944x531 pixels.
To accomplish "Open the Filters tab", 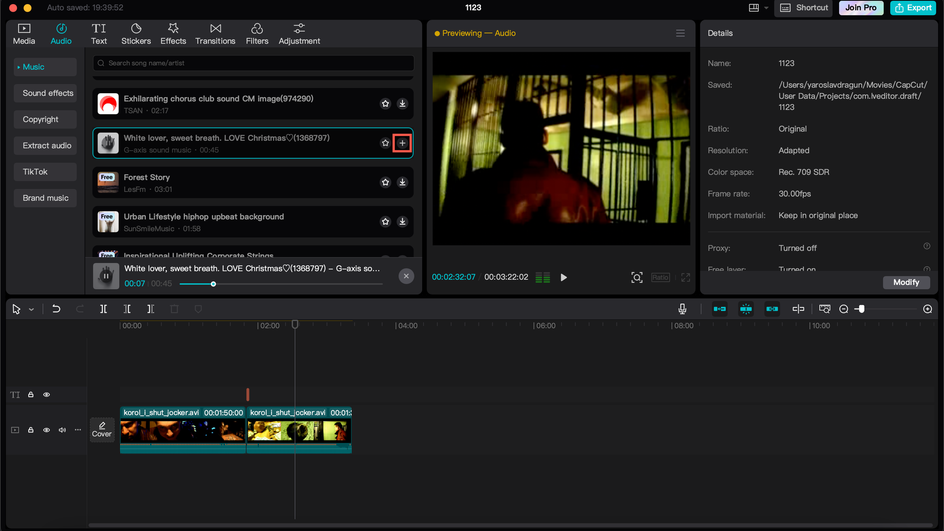I will click(x=257, y=34).
